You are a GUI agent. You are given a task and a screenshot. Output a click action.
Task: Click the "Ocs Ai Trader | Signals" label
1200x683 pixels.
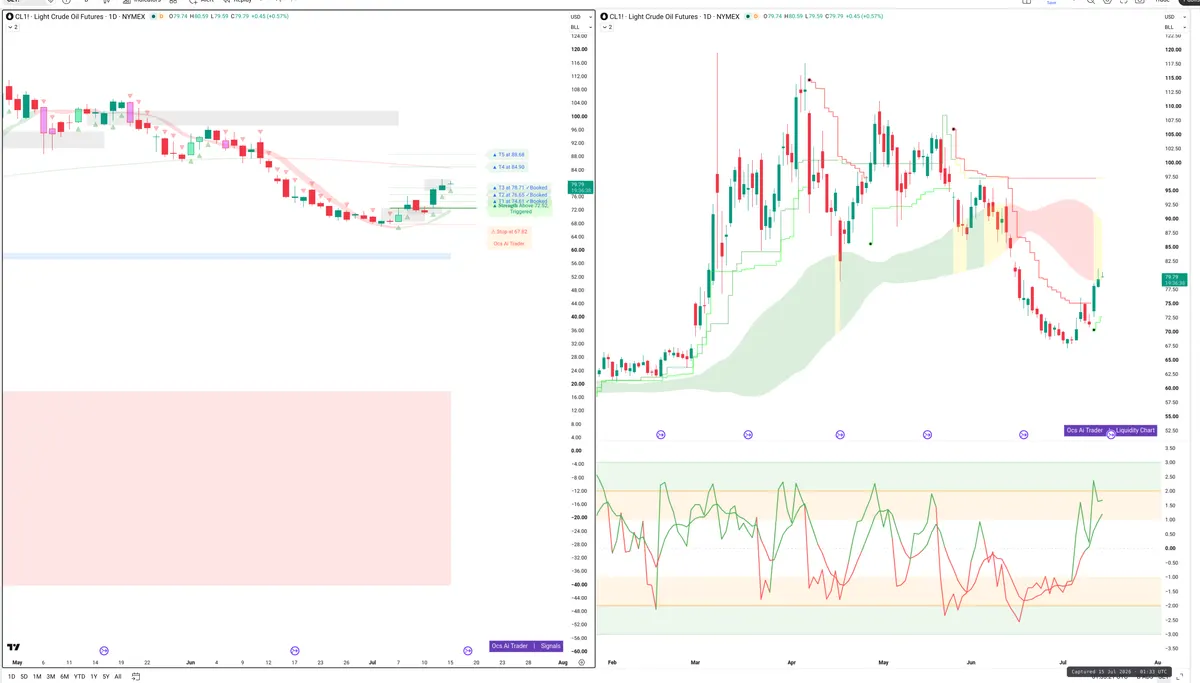pyautogui.click(x=527, y=646)
